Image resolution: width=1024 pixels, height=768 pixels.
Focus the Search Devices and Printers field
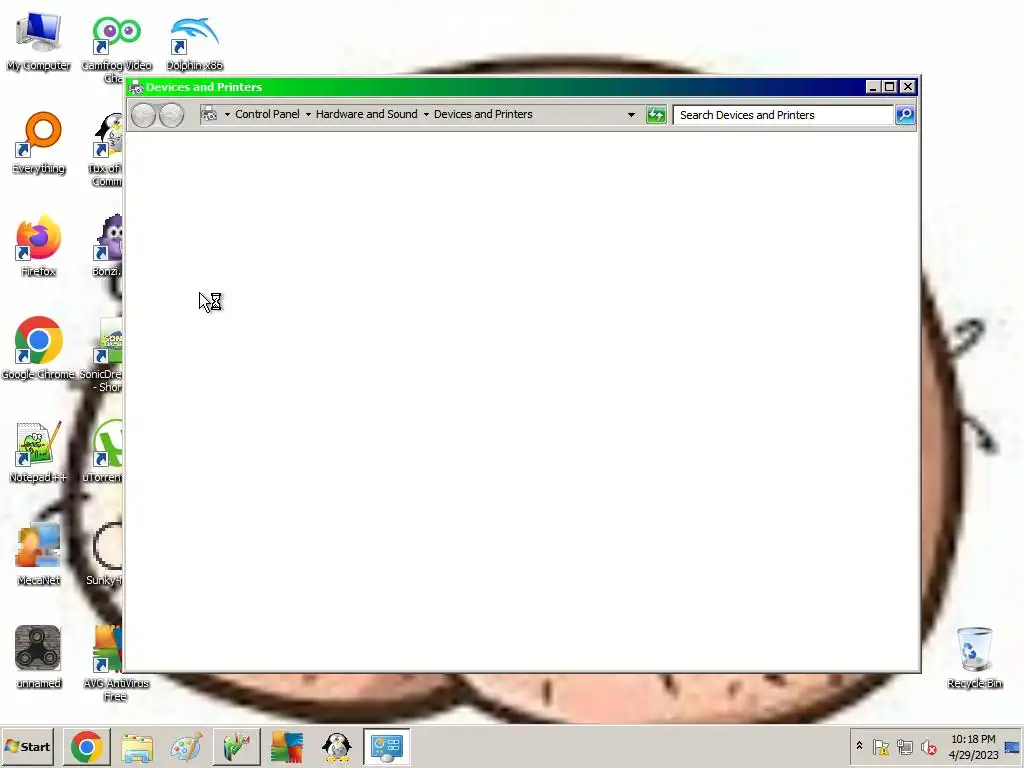[x=783, y=115]
